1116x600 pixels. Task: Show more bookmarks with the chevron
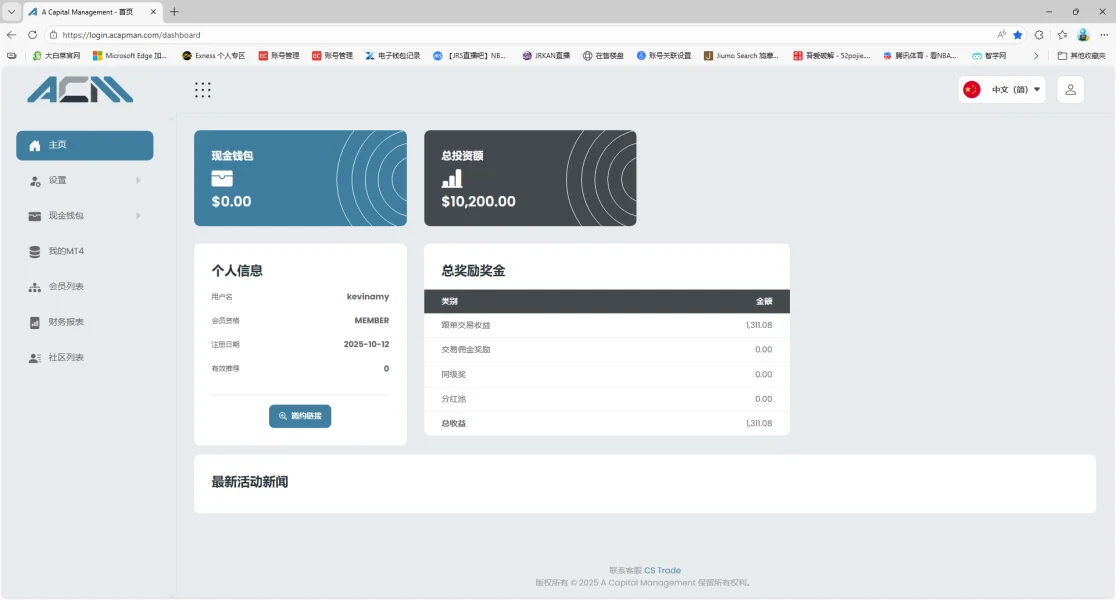tap(1036, 56)
